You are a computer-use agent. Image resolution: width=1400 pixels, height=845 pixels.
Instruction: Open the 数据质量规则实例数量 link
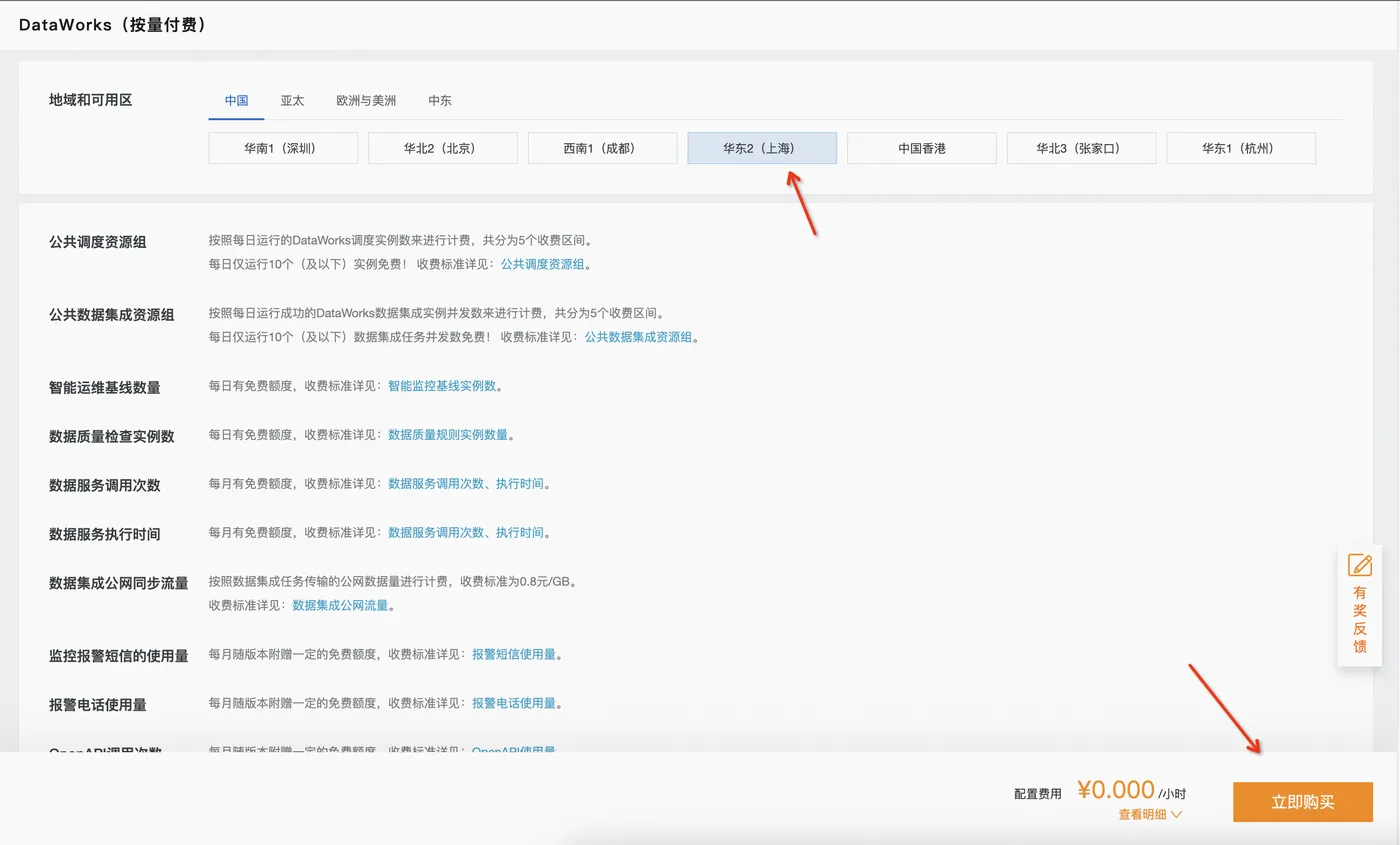[x=448, y=434]
